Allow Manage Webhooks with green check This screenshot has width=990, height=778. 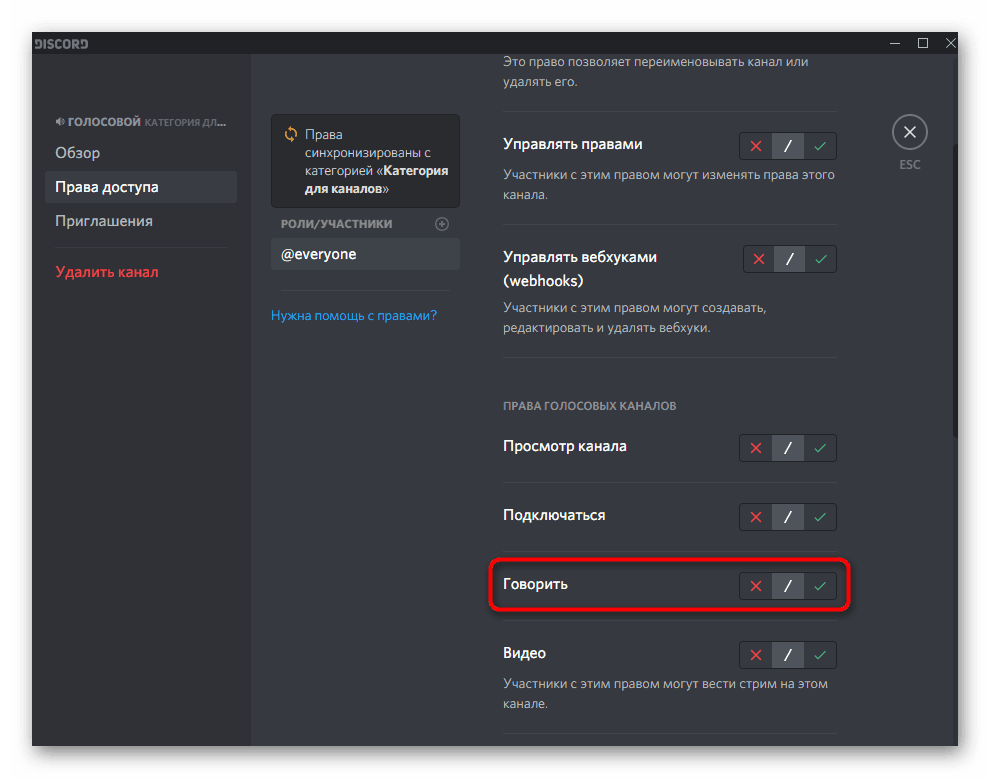[821, 259]
